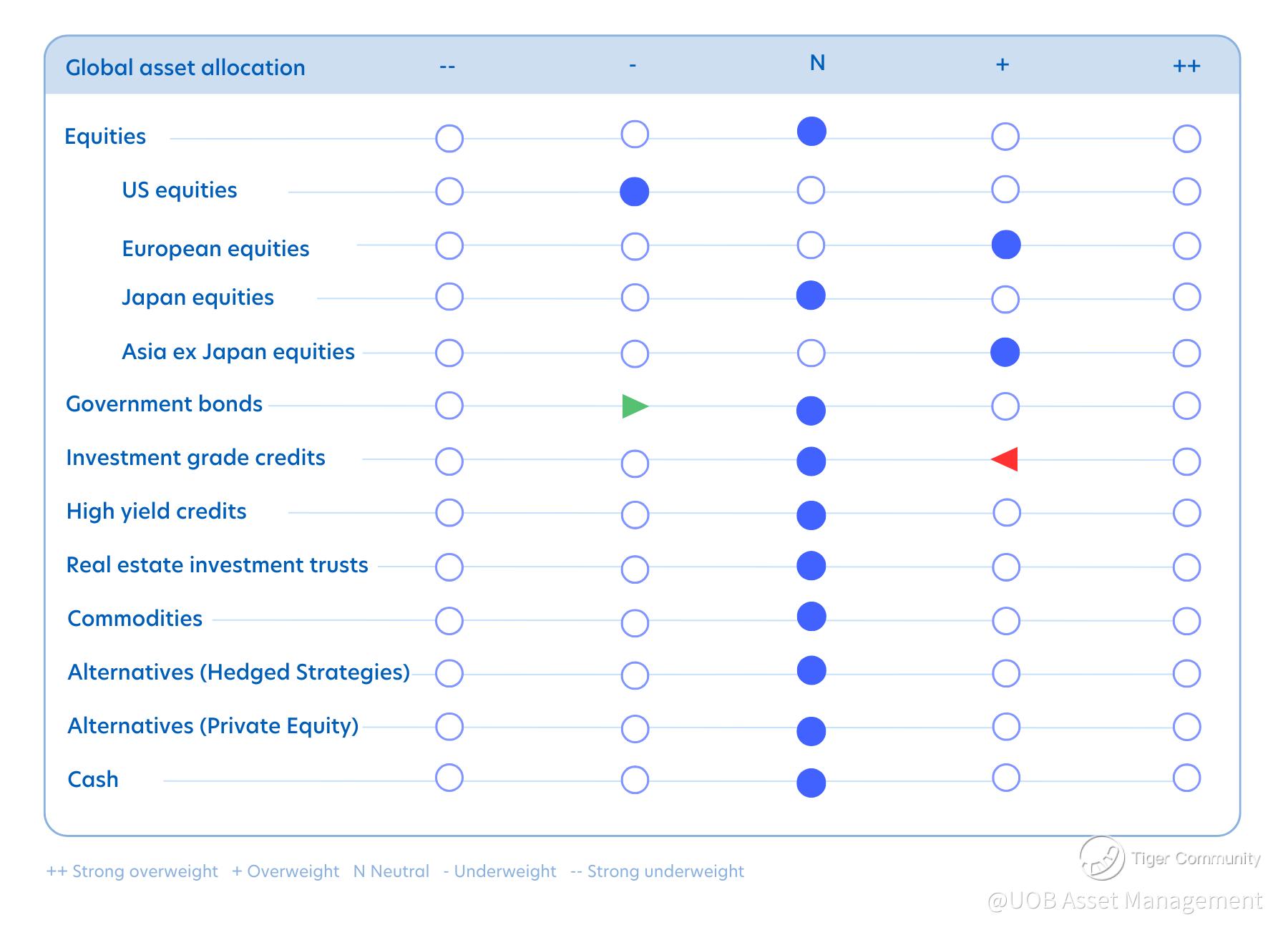Click the Tiger Community logo
Screen dimensions: 1288x930
pyautogui.click(x=1101, y=858)
